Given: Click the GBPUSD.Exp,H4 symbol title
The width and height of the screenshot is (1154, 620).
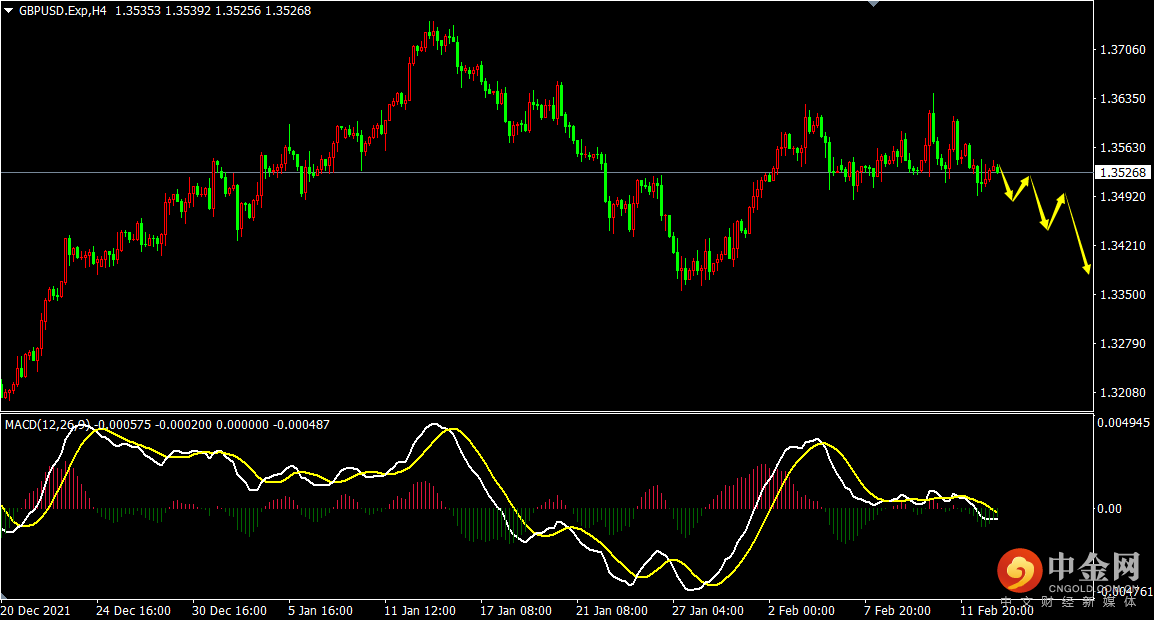Looking at the screenshot, I should point(62,10).
